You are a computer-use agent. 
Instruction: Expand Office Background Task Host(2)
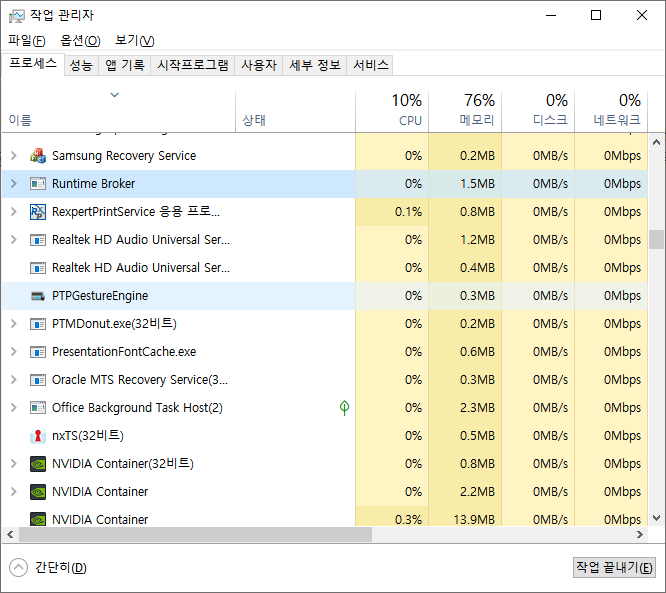pos(14,408)
